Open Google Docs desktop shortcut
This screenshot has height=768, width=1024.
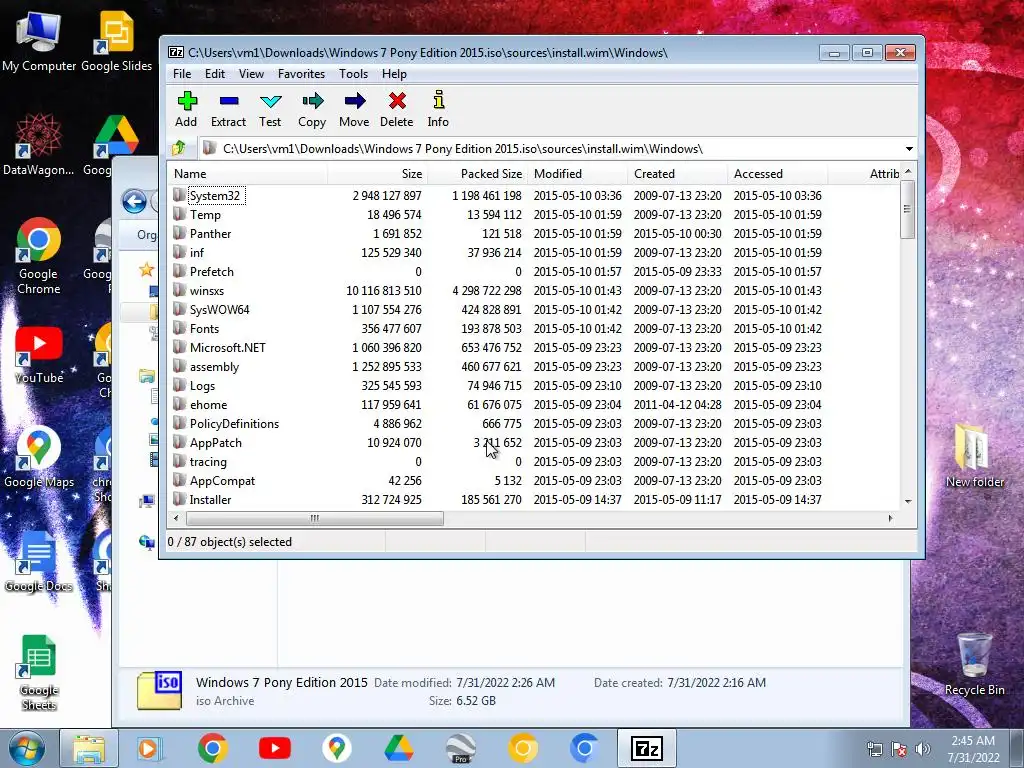pos(38,561)
